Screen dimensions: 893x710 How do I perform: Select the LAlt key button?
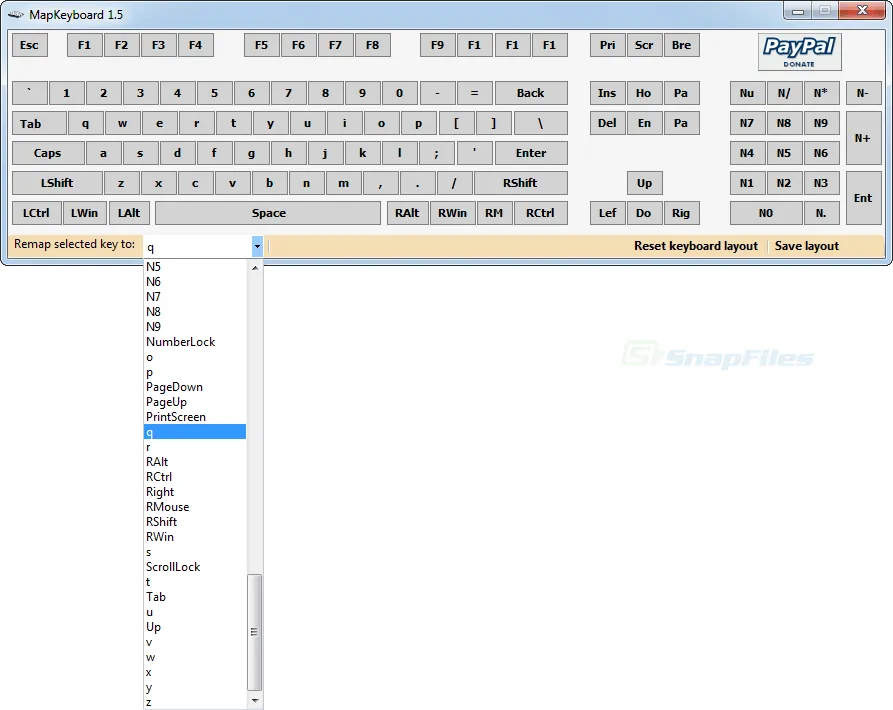129,213
